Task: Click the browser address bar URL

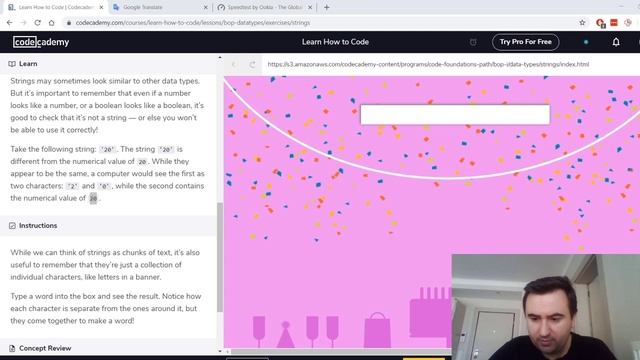Action: (193, 23)
